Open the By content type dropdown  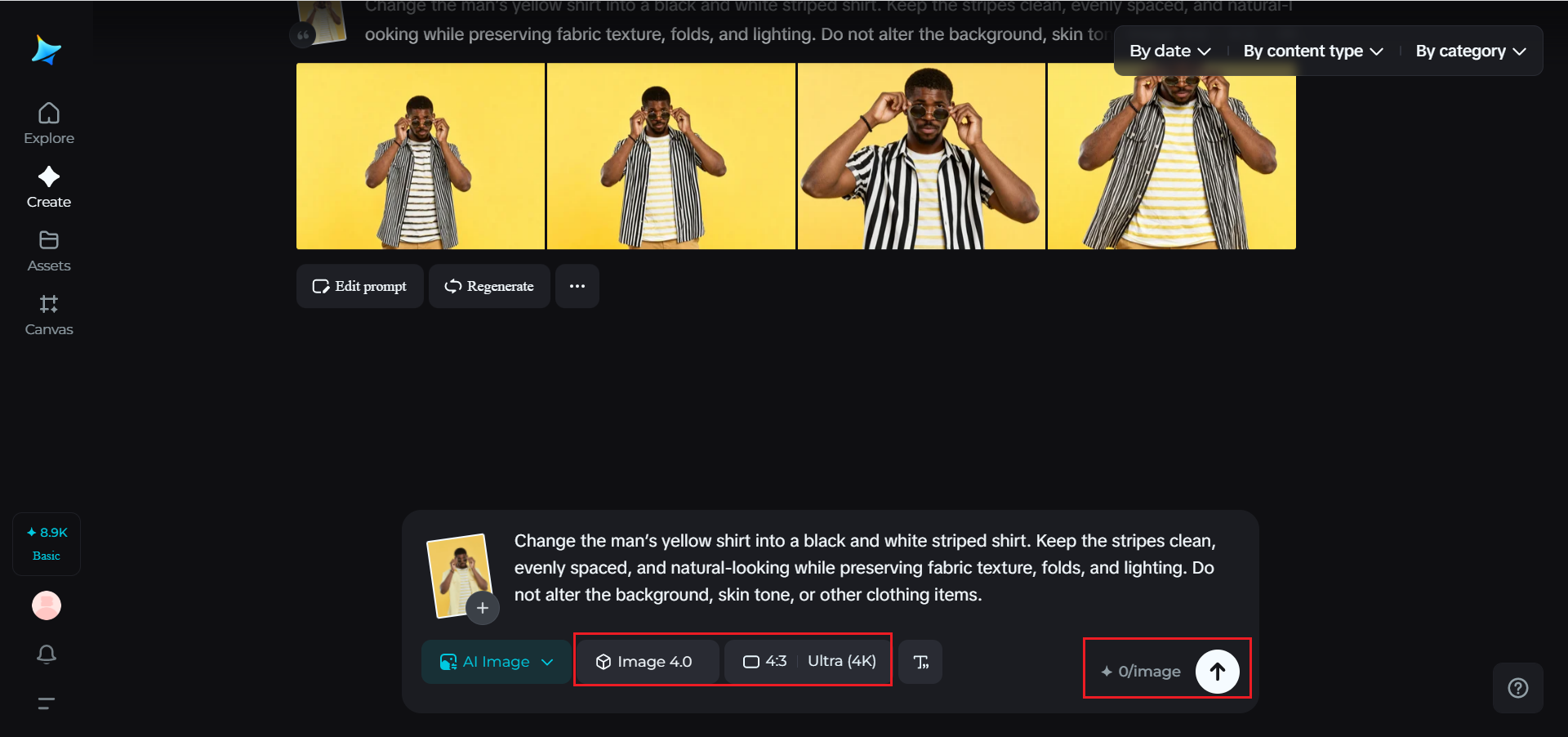(x=1312, y=51)
